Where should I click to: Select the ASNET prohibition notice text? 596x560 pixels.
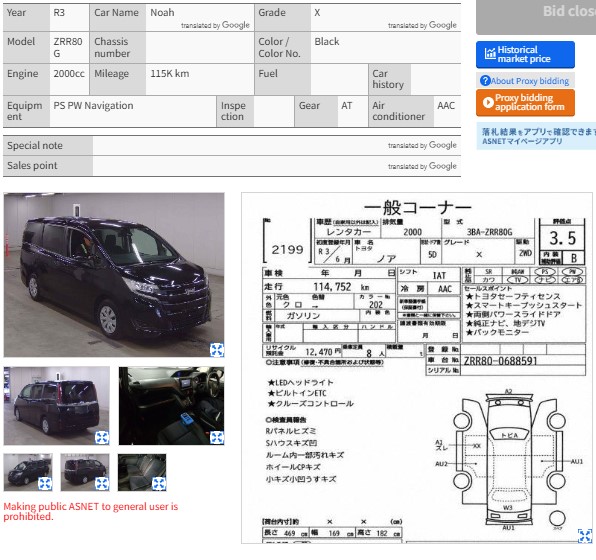(x=91, y=511)
